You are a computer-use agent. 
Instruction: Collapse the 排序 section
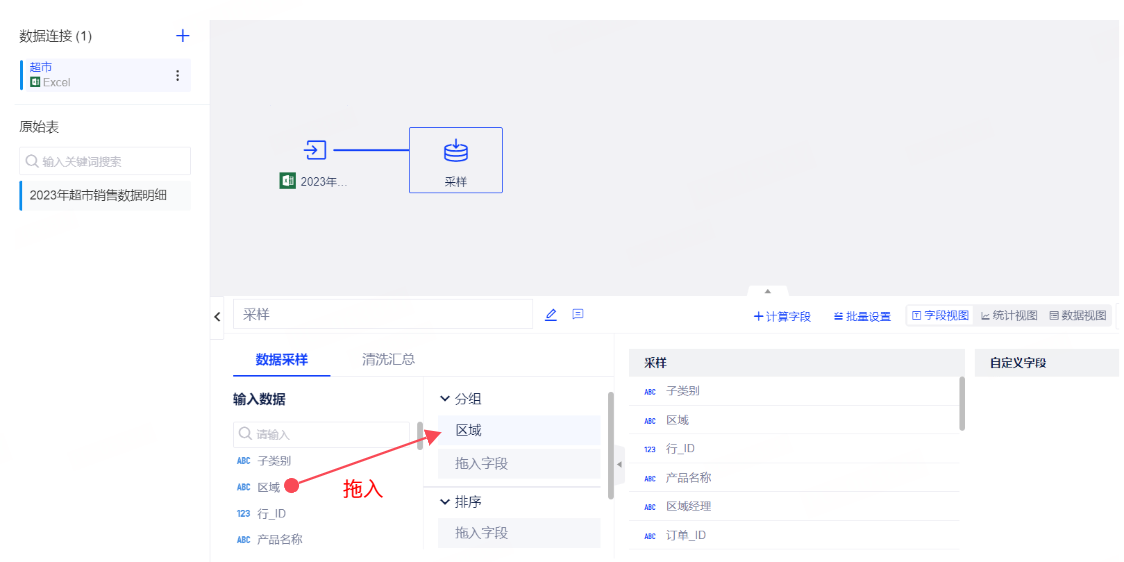(445, 502)
